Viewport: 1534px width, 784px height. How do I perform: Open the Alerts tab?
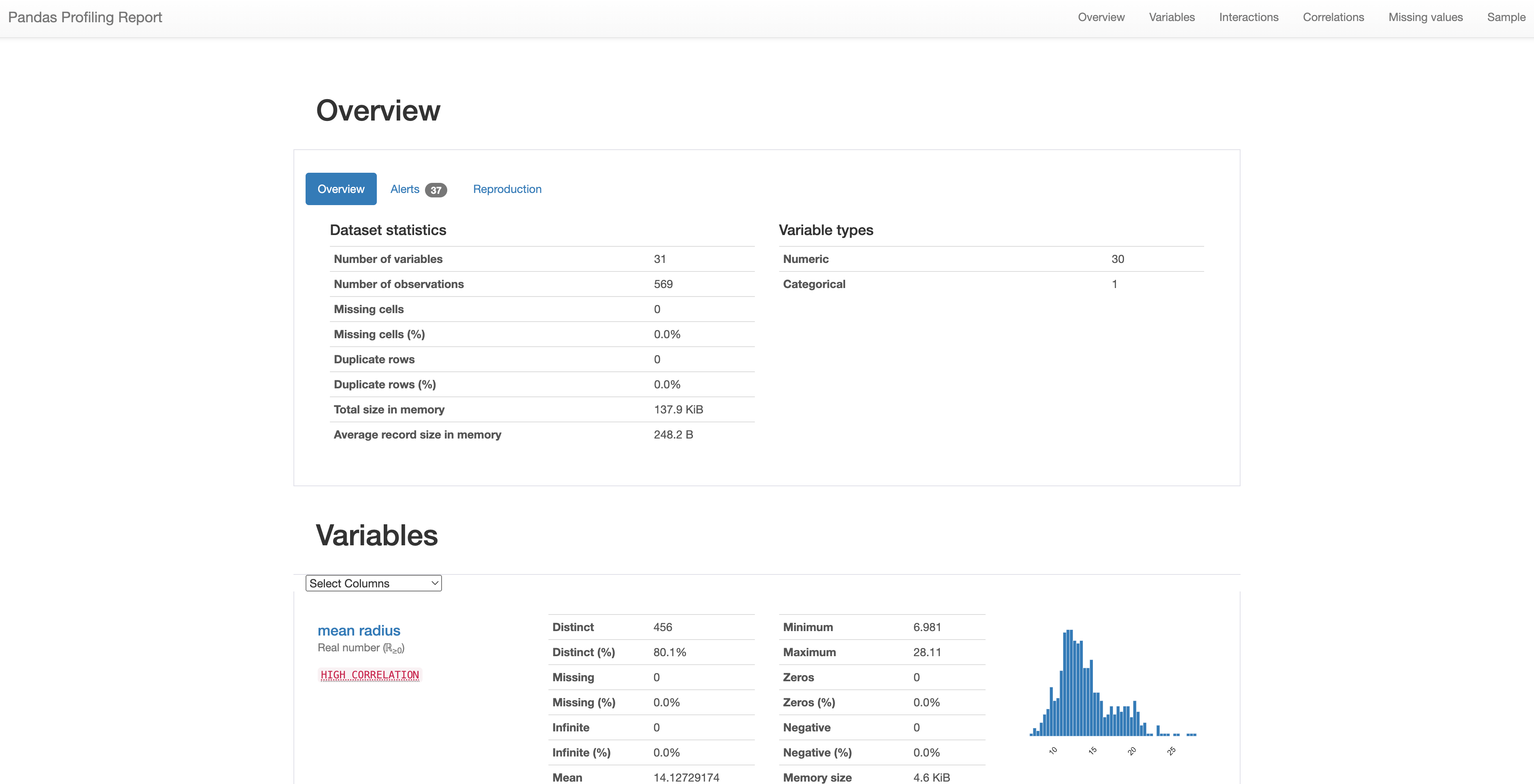(405, 189)
